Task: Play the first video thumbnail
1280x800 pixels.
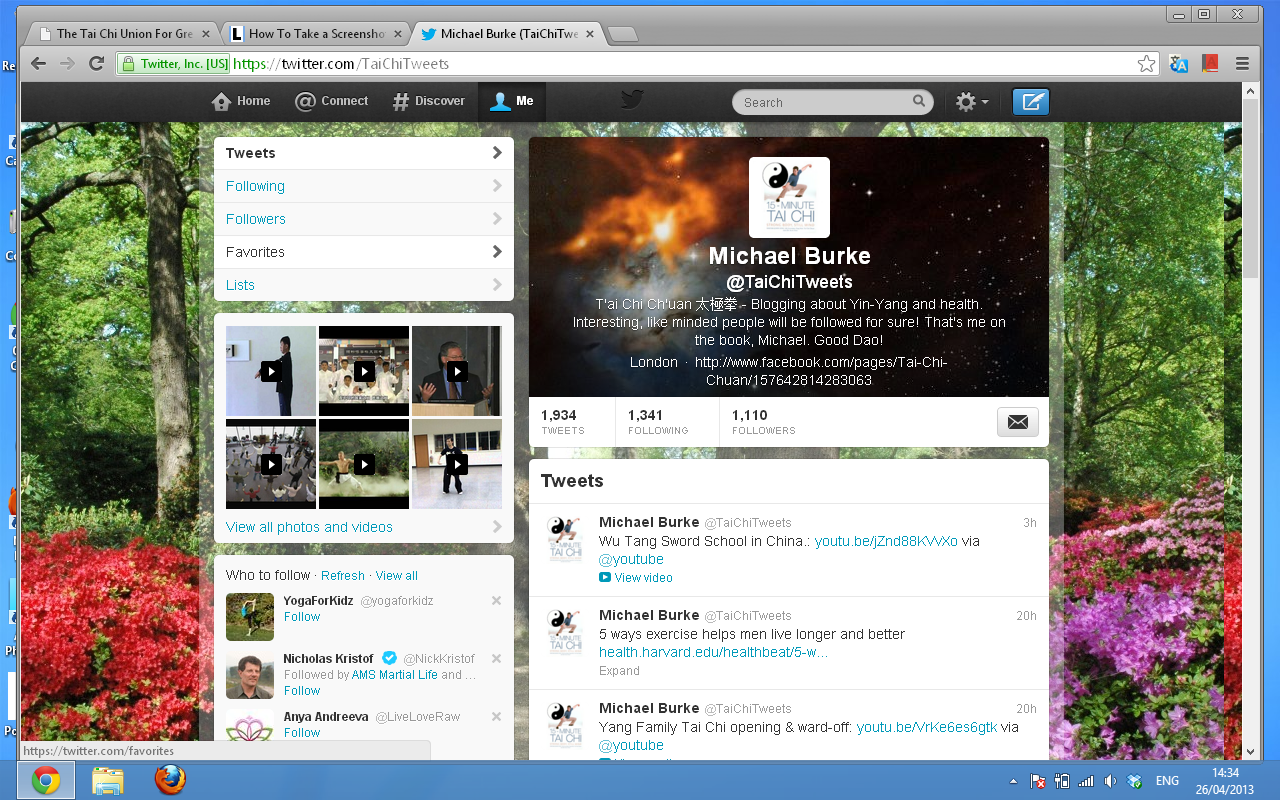Action: coord(271,371)
